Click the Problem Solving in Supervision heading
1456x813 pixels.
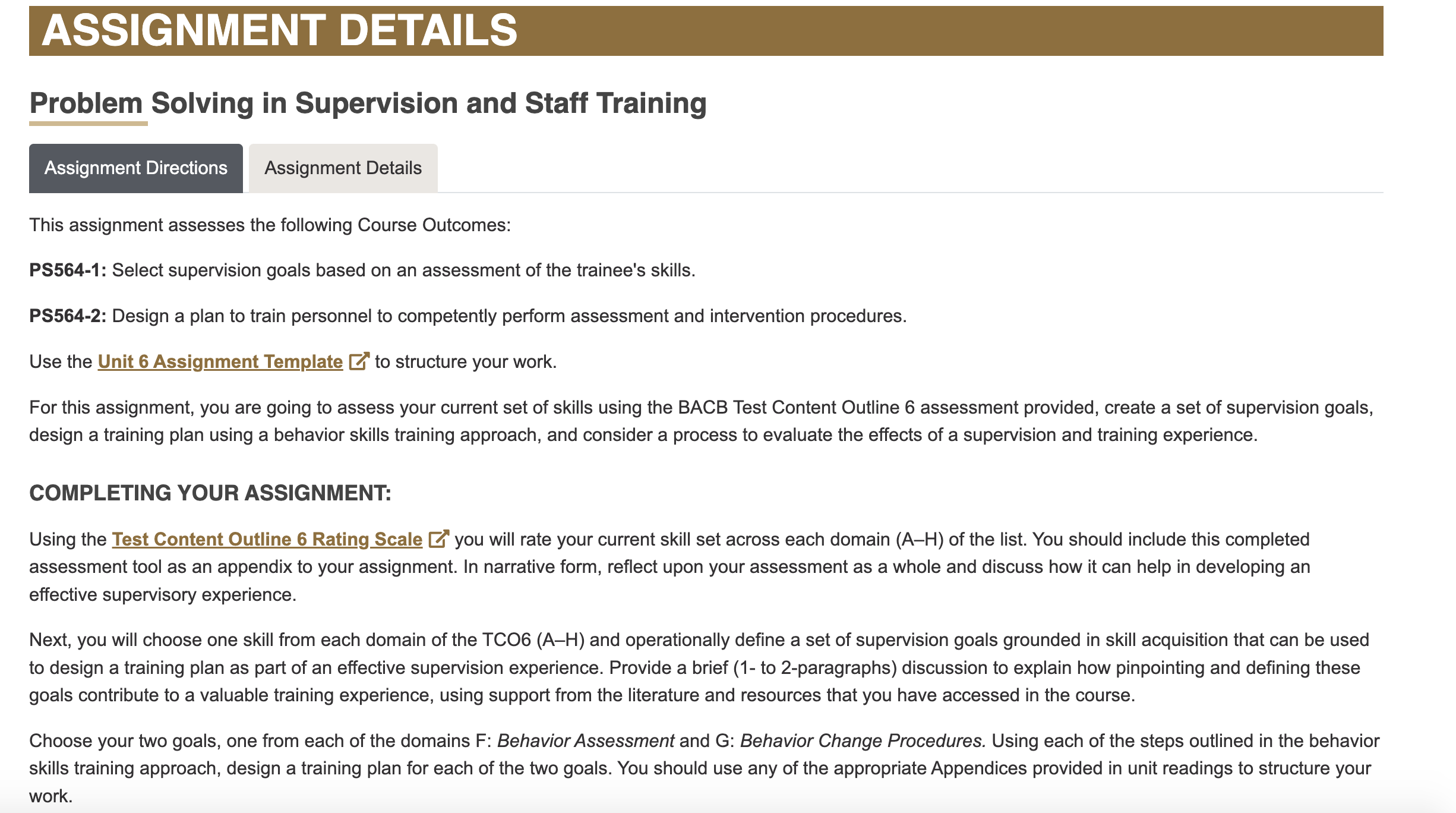click(x=368, y=103)
